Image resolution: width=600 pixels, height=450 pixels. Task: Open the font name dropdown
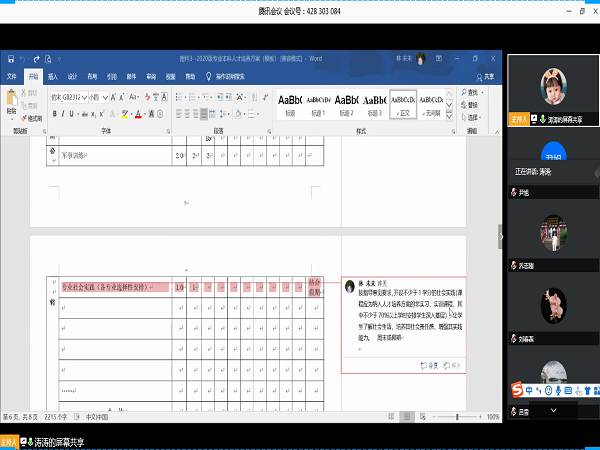pos(86,98)
